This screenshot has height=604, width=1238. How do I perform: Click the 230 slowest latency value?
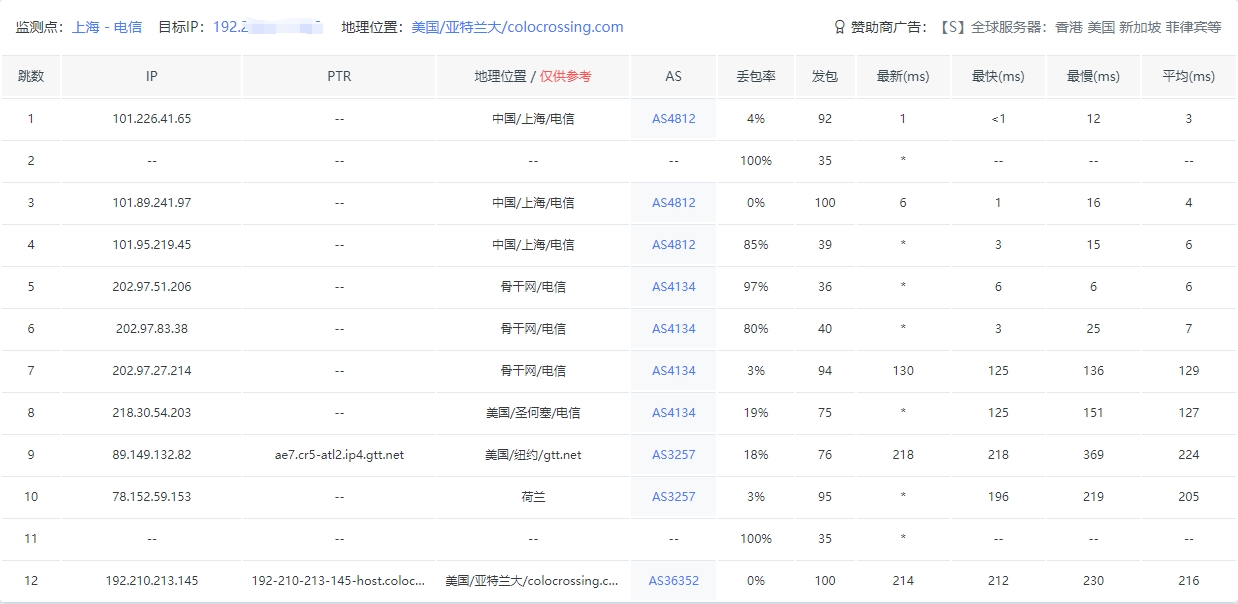[x=1093, y=580]
